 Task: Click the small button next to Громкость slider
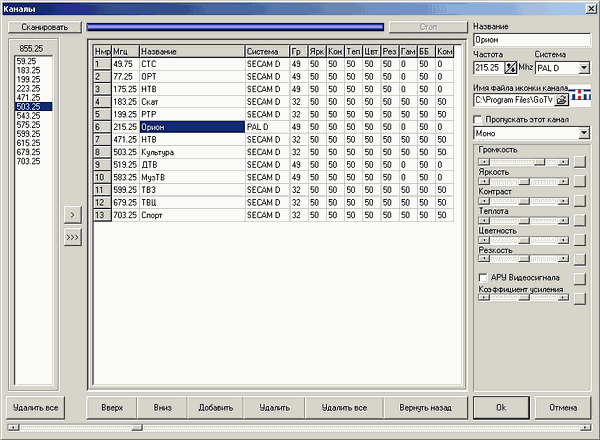580,161
